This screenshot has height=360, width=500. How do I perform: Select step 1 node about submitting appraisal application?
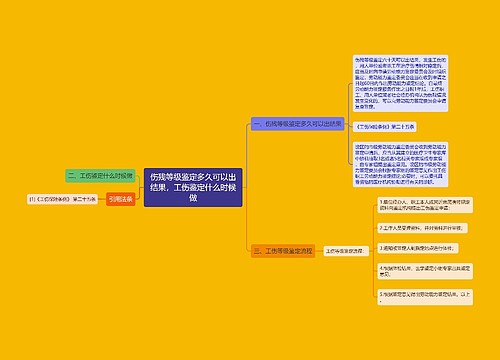(425, 205)
